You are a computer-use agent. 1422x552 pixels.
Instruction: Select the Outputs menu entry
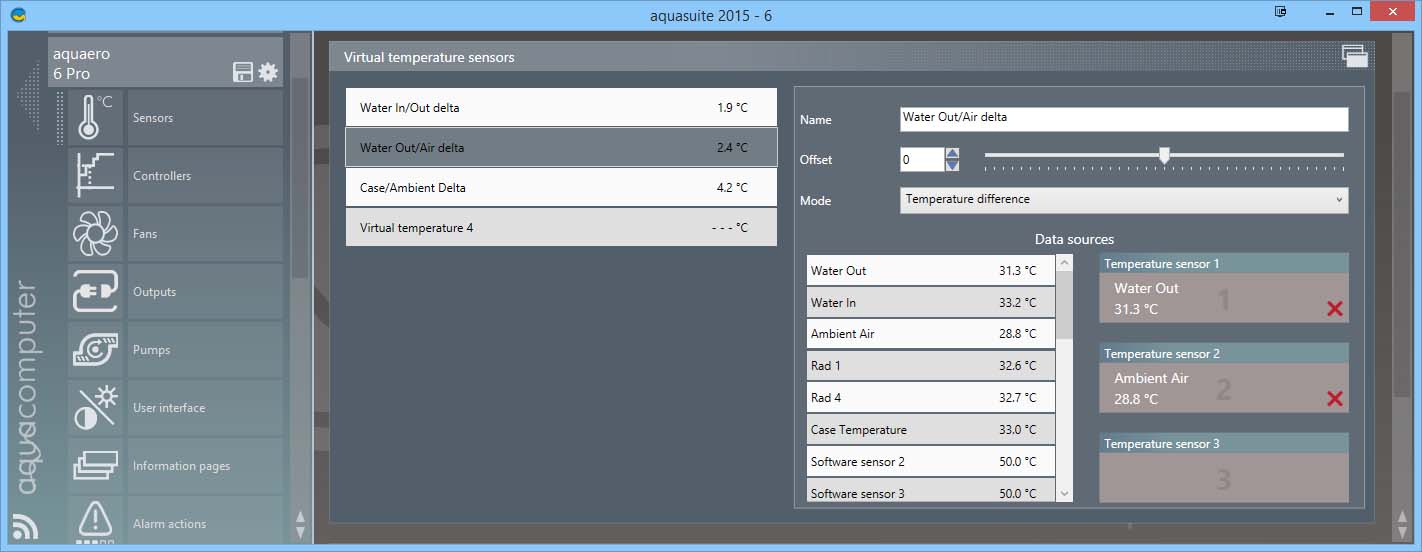[205, 292]
